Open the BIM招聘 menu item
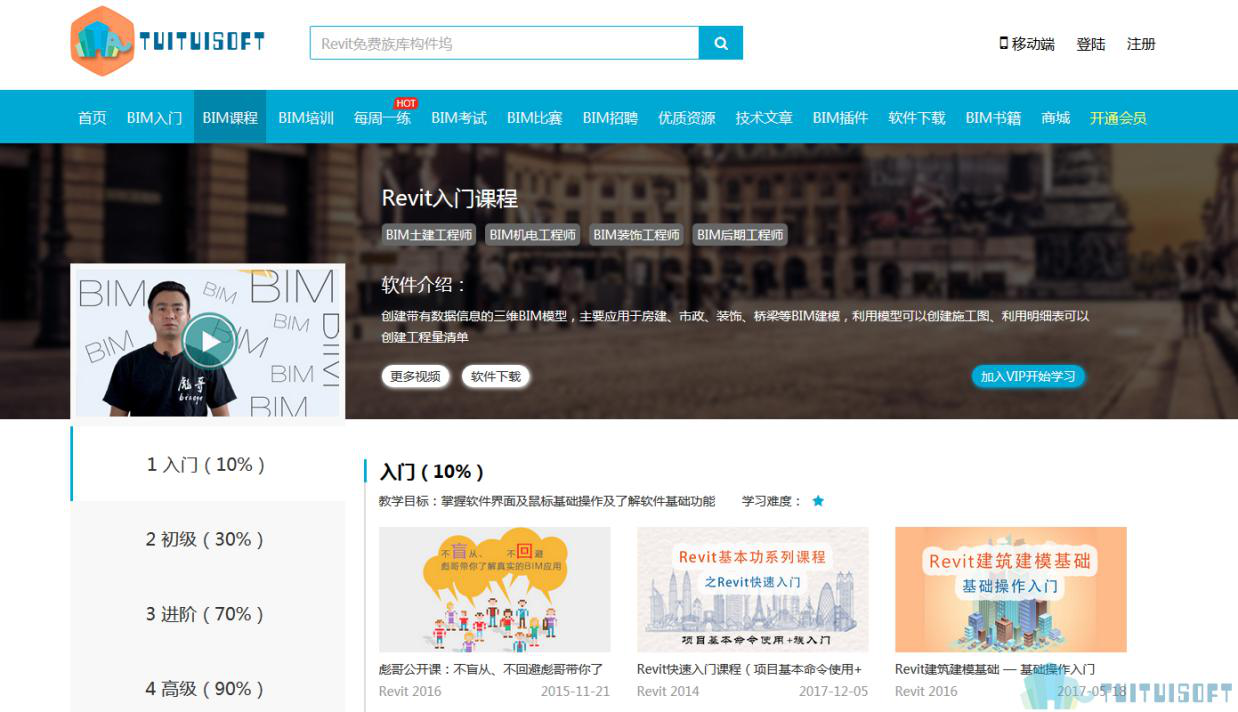 coord(610,118)
